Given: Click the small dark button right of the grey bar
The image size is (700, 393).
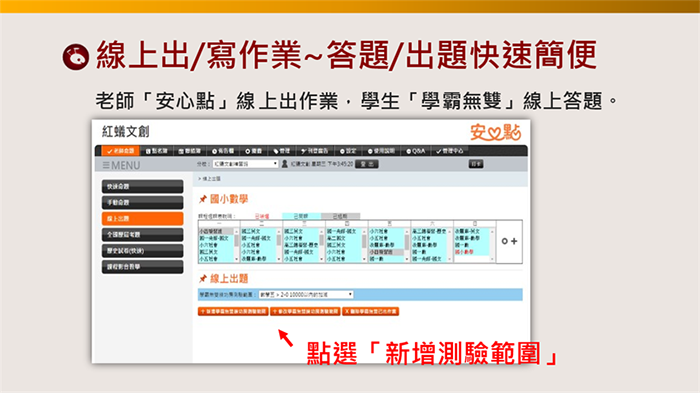Looking at the screenshot, I should 476,164.
